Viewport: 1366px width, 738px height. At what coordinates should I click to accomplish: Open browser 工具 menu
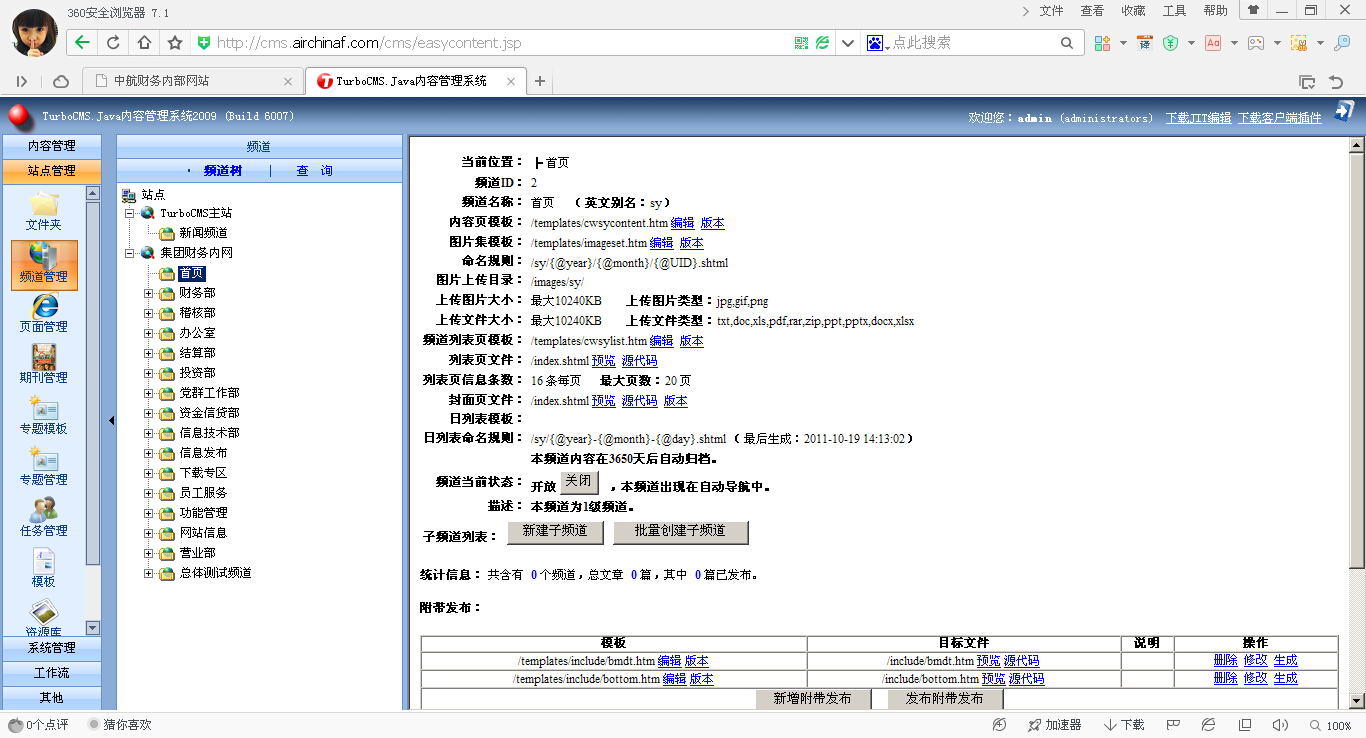pos(1174,11)
